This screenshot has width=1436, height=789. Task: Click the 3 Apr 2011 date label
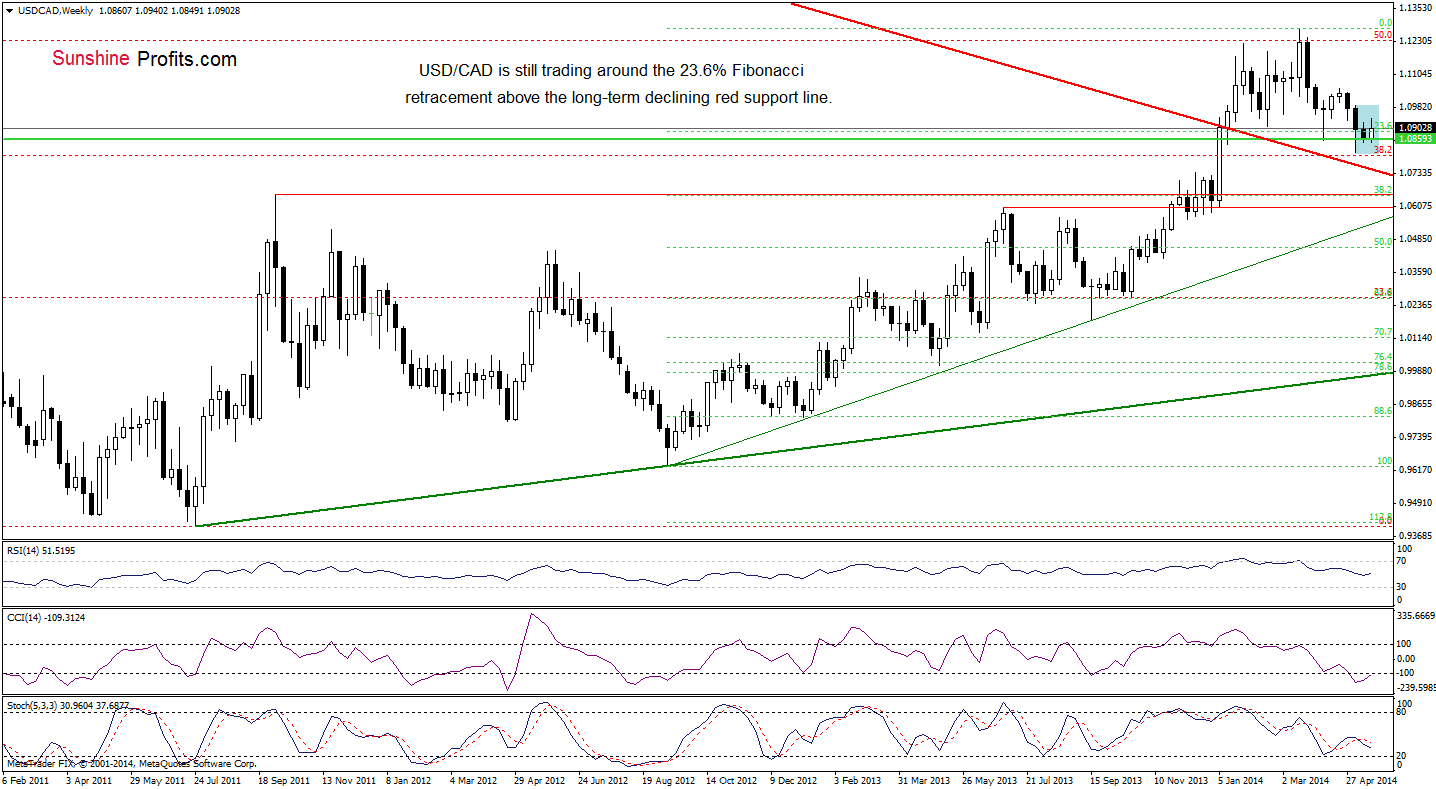(90, 779)
